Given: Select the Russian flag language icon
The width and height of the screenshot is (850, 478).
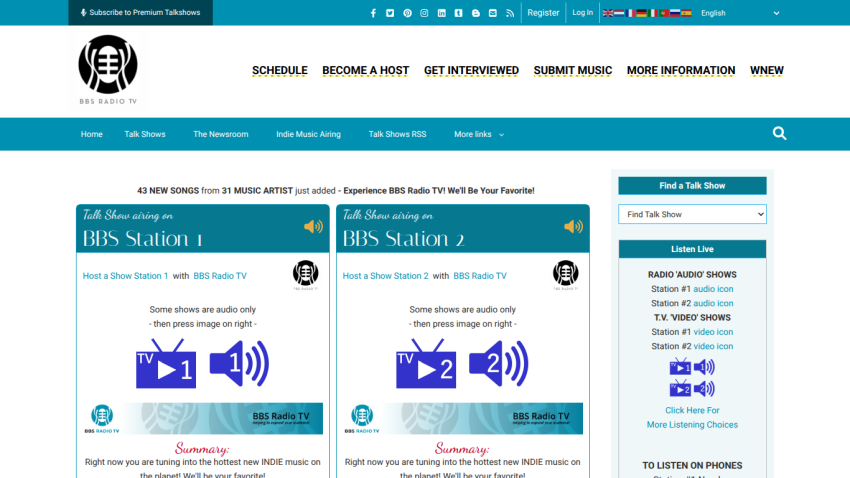Looking at the screenshot, I should [x=675, y=13].
